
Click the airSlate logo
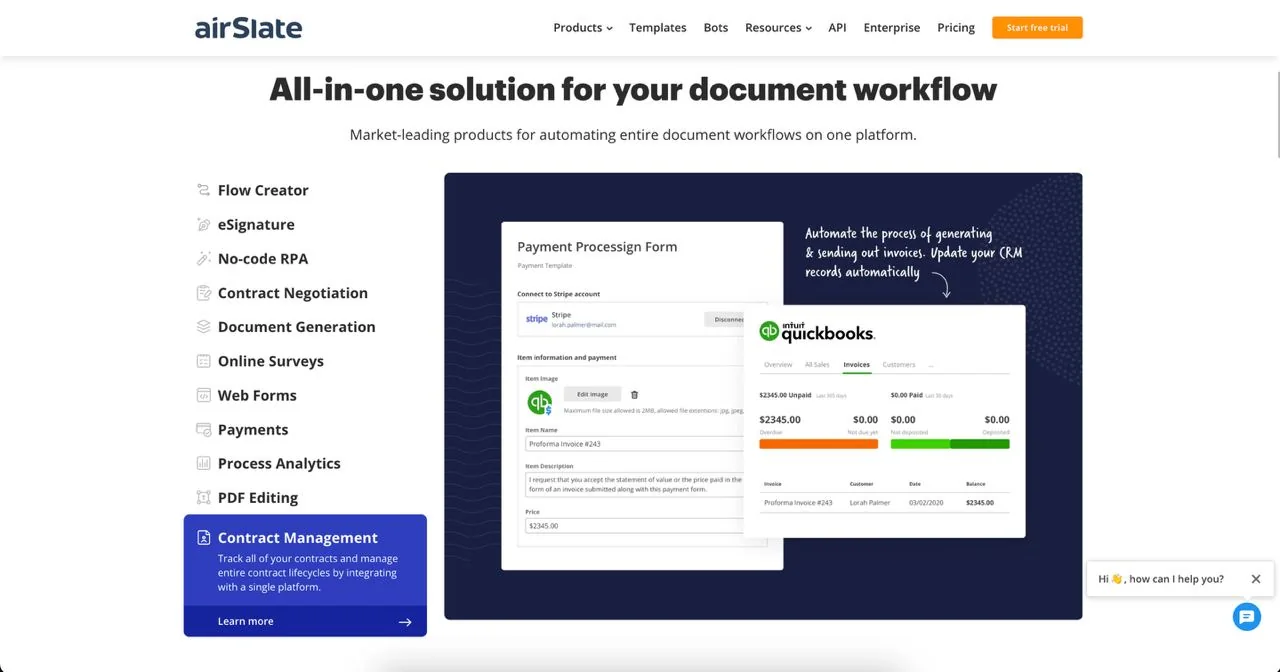pyautogui.click(x=248, y=28)
